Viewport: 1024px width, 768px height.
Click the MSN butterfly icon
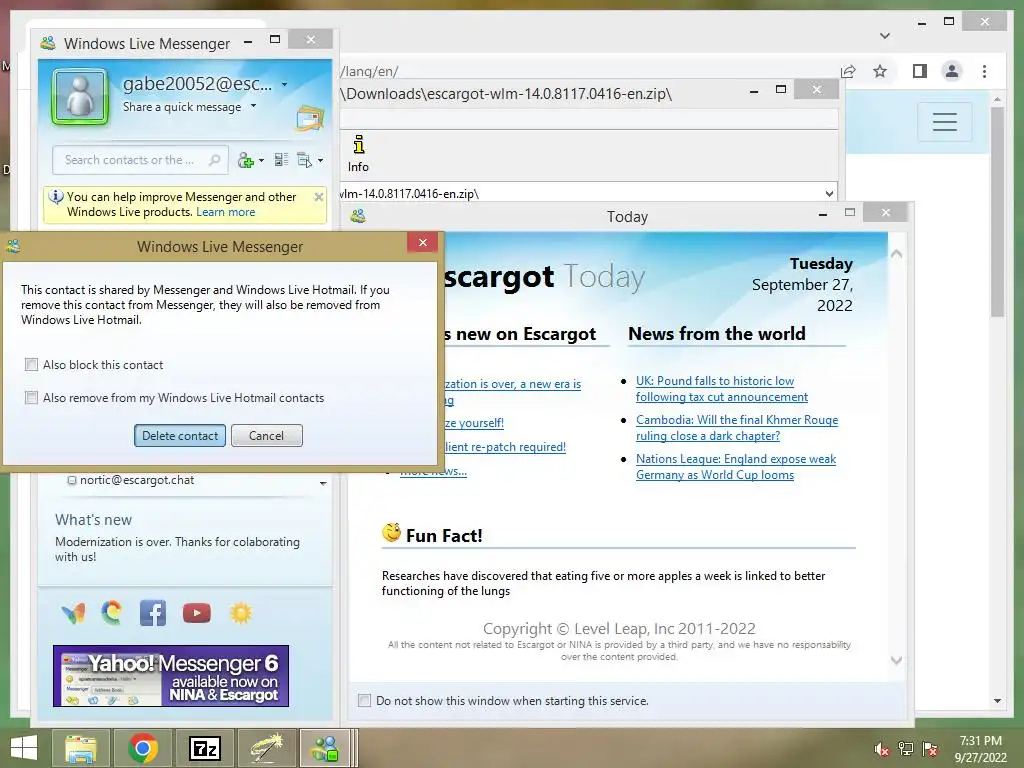coord(73,613)
